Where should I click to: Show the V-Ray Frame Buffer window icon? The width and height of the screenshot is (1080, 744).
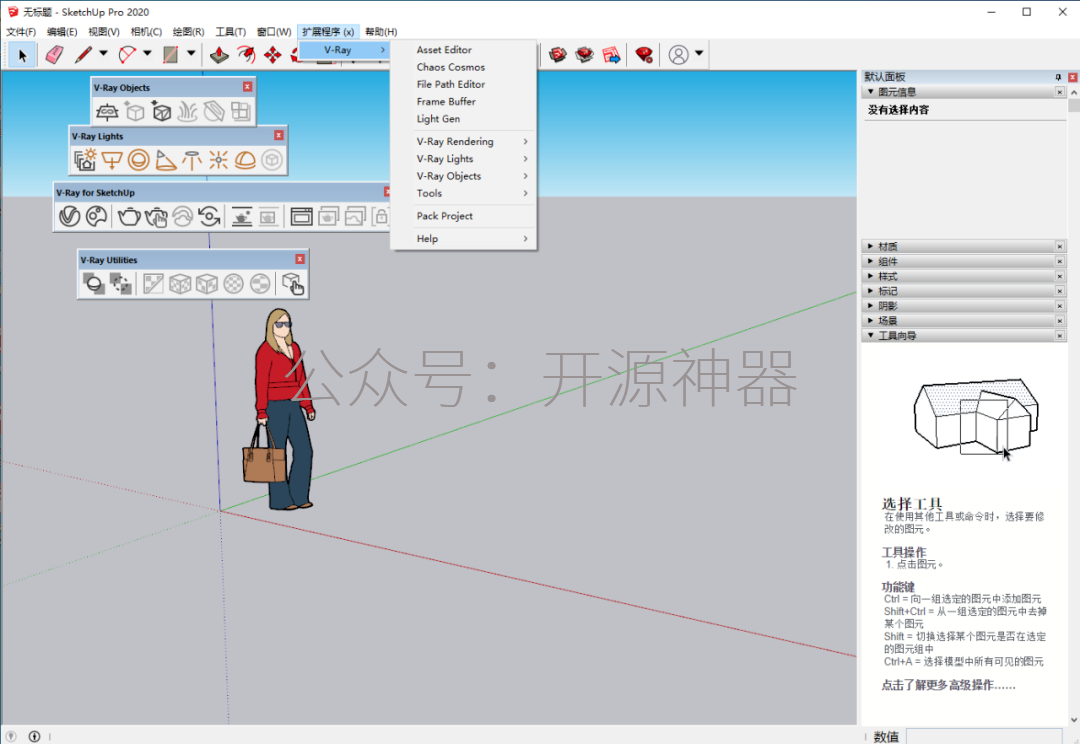(x=301, y=216)
